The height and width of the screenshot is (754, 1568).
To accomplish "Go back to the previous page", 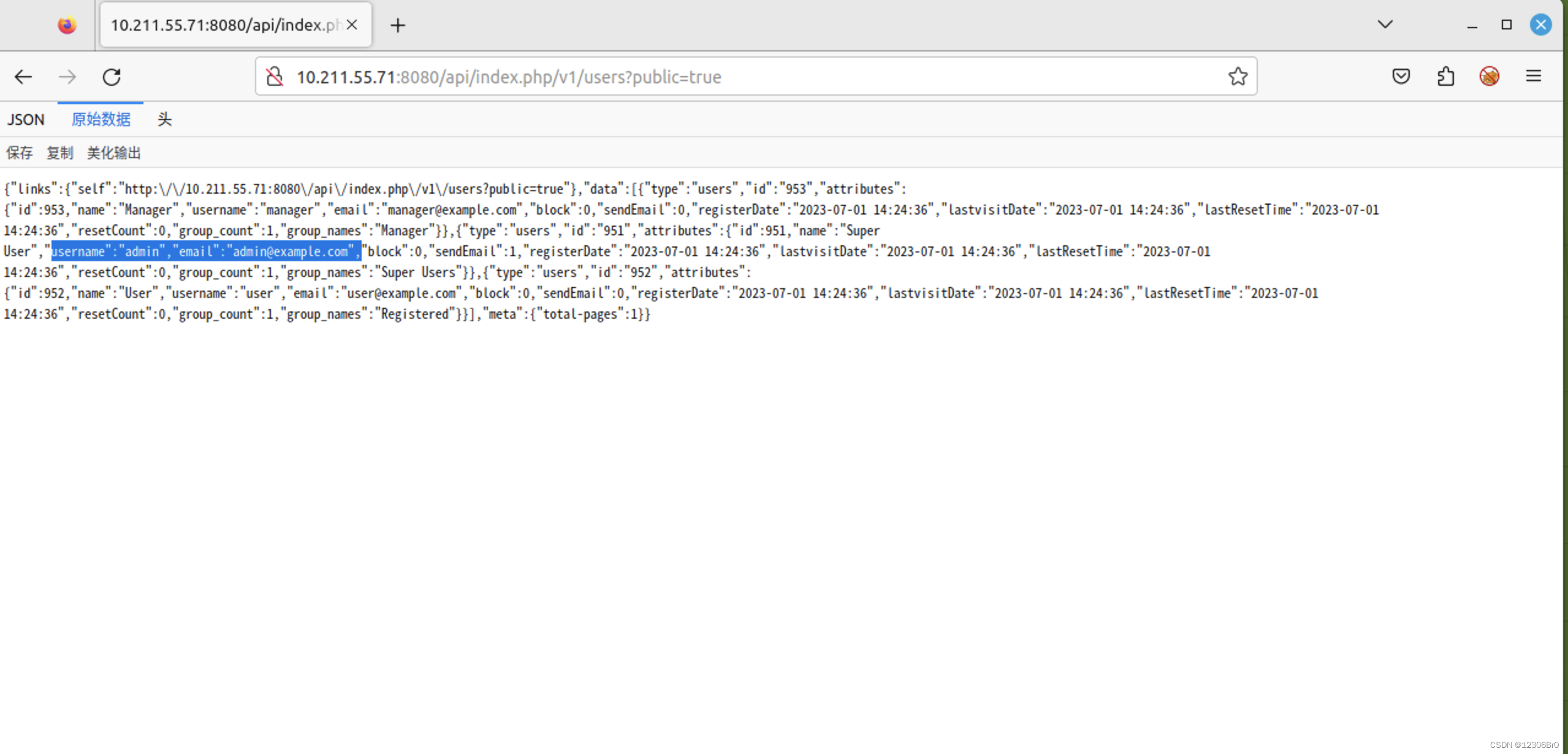I will (x=23, y=77).
